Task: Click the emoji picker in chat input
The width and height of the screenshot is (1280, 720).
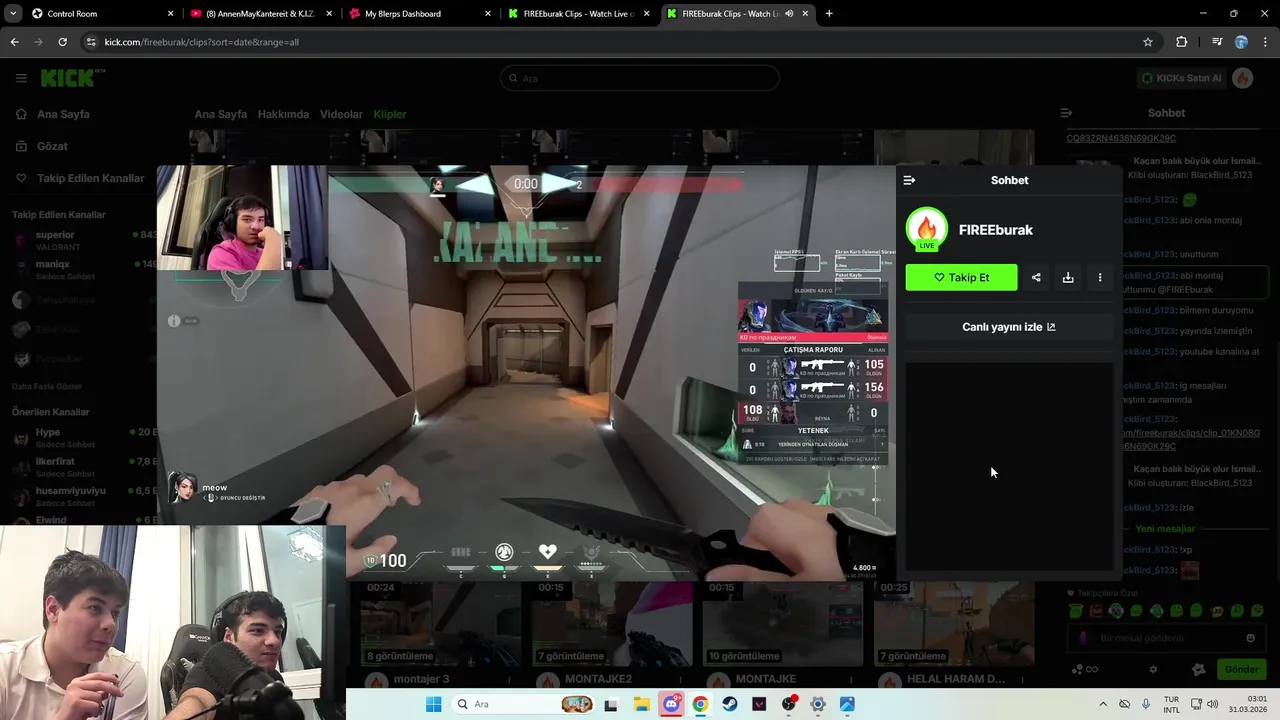Action: click(x=1250, y=638)
